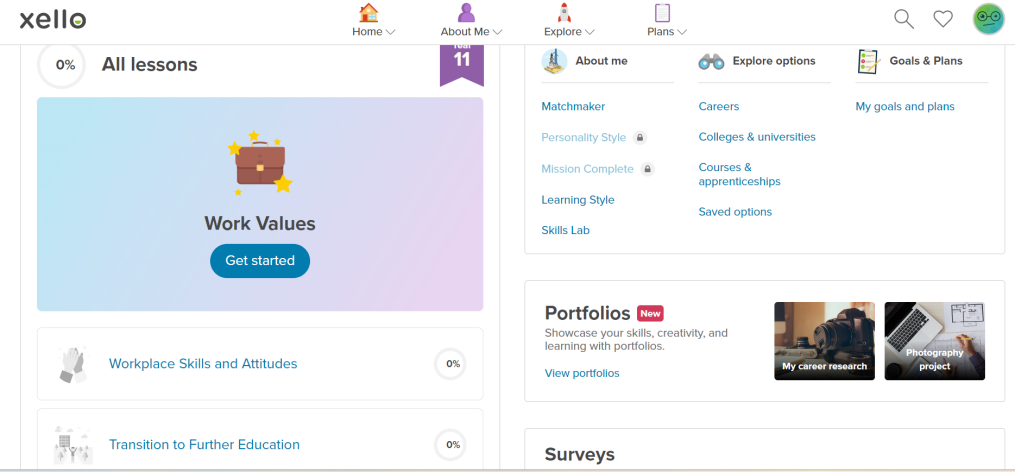Open the My career research thumbnail
Image resolution: width=1015 pixels, height=472 pixels.
824,341
